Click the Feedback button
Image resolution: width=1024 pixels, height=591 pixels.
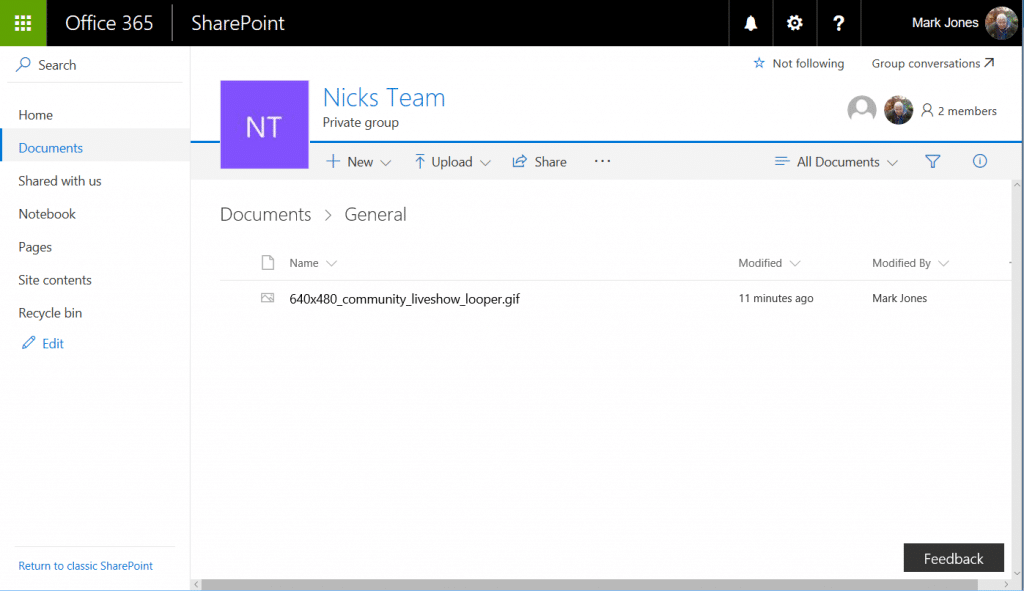[x=953, y=558]
